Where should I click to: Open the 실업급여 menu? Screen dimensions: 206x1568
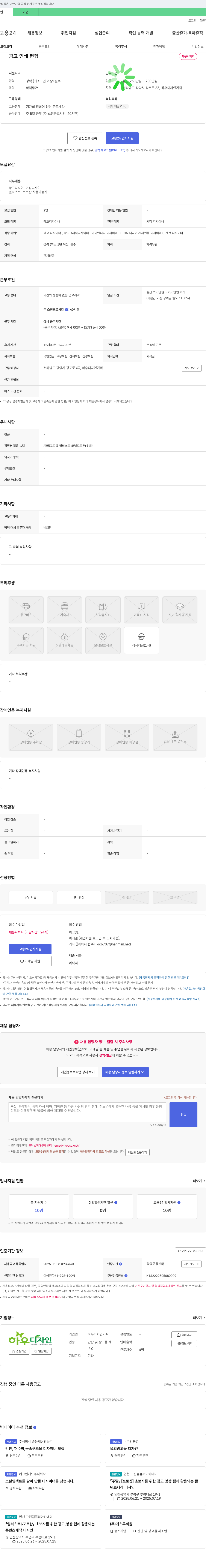[x=102, y=33]
